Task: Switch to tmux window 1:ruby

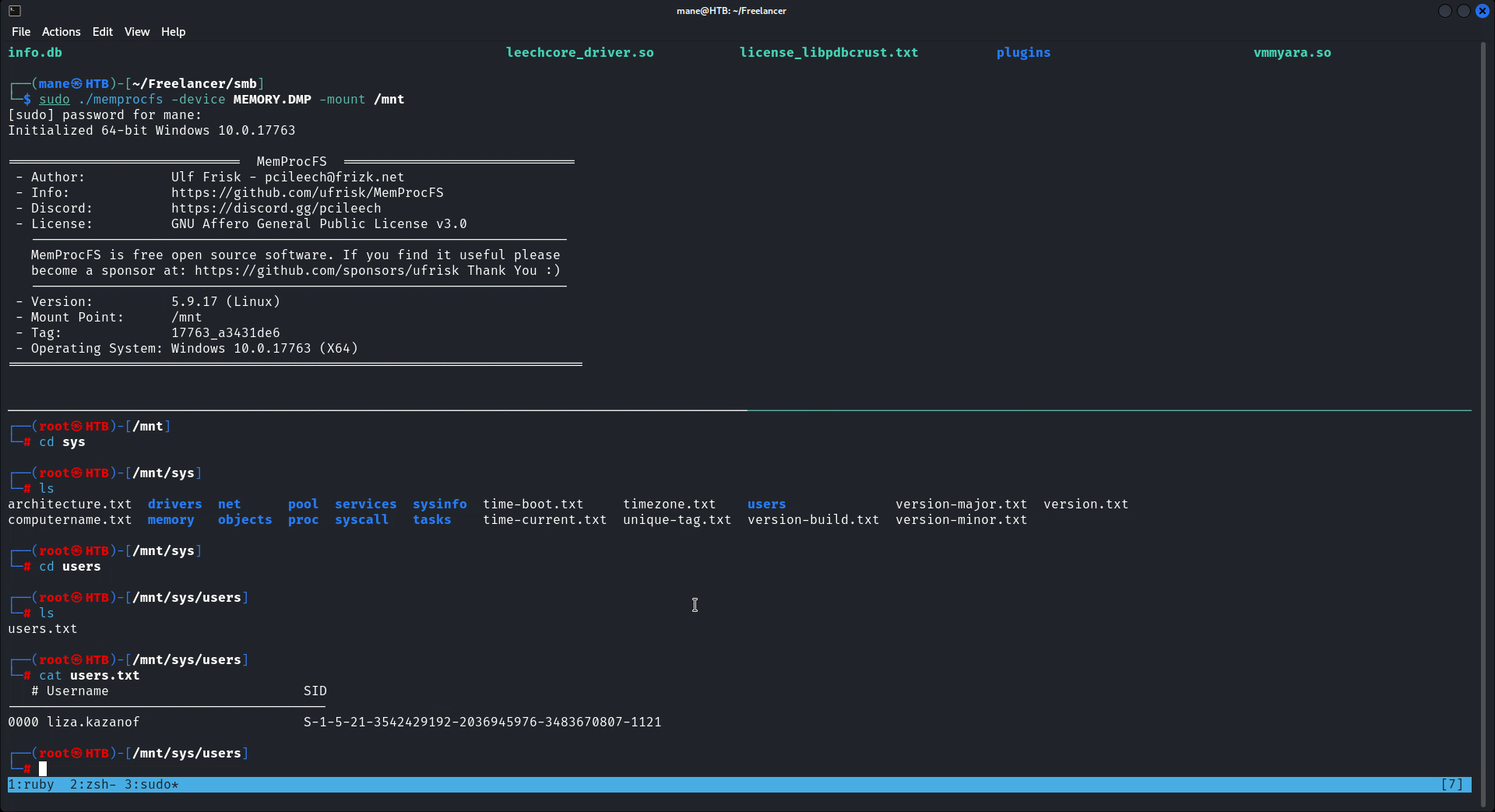Action: click(x=31, y=785)
